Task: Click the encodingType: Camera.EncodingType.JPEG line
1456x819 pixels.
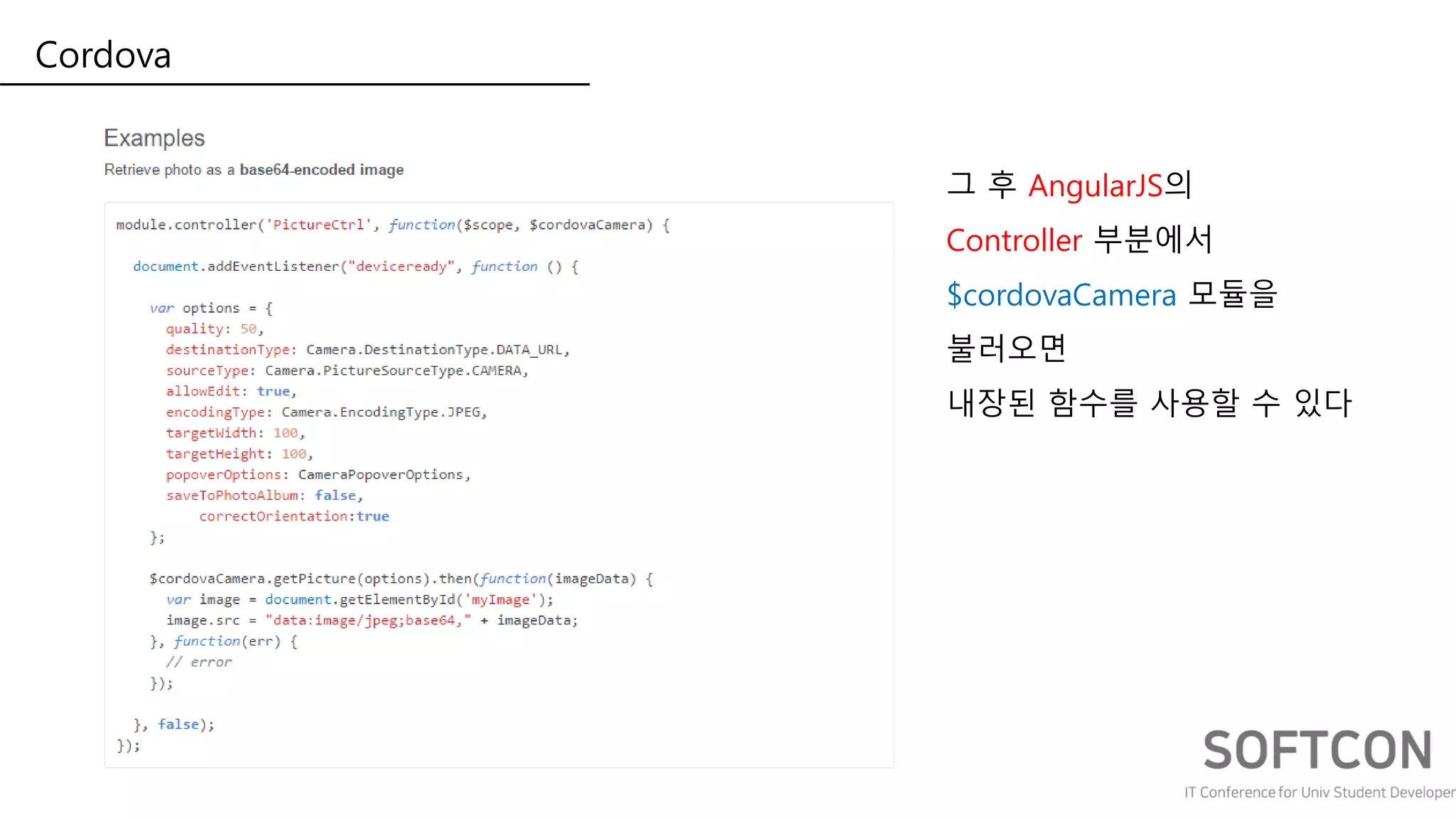Action: click(326, 412)
